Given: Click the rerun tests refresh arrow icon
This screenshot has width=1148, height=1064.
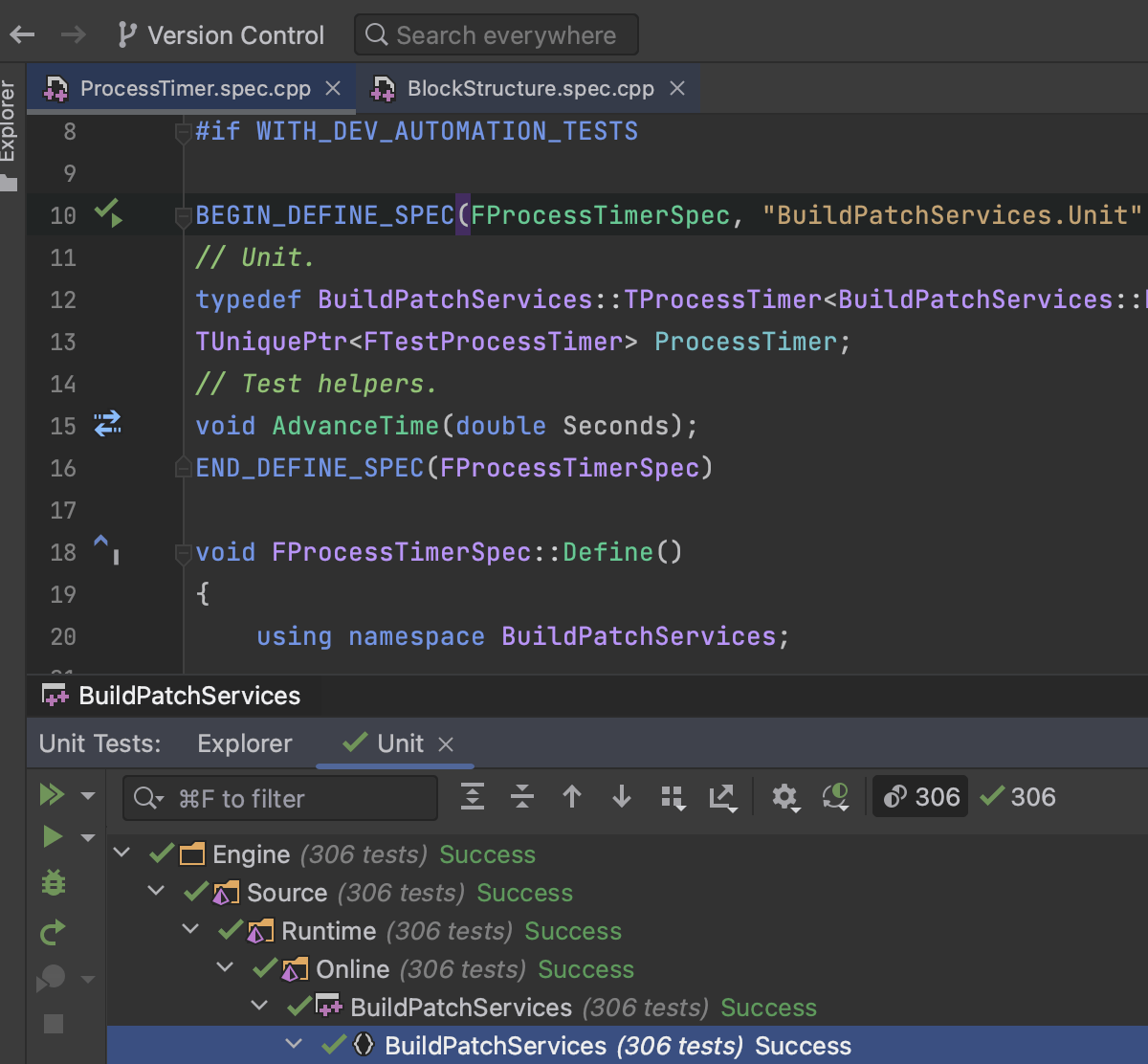Looking at the screenshot, I should click(x=54, y=931).
